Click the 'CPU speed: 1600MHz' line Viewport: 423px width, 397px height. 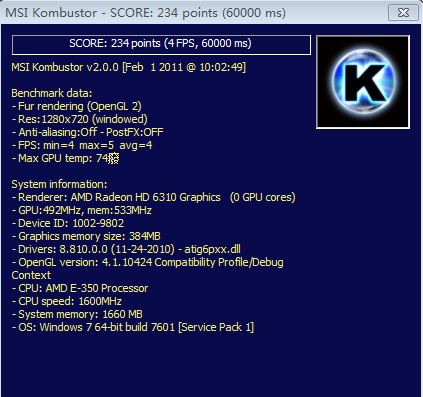(67, 301)
